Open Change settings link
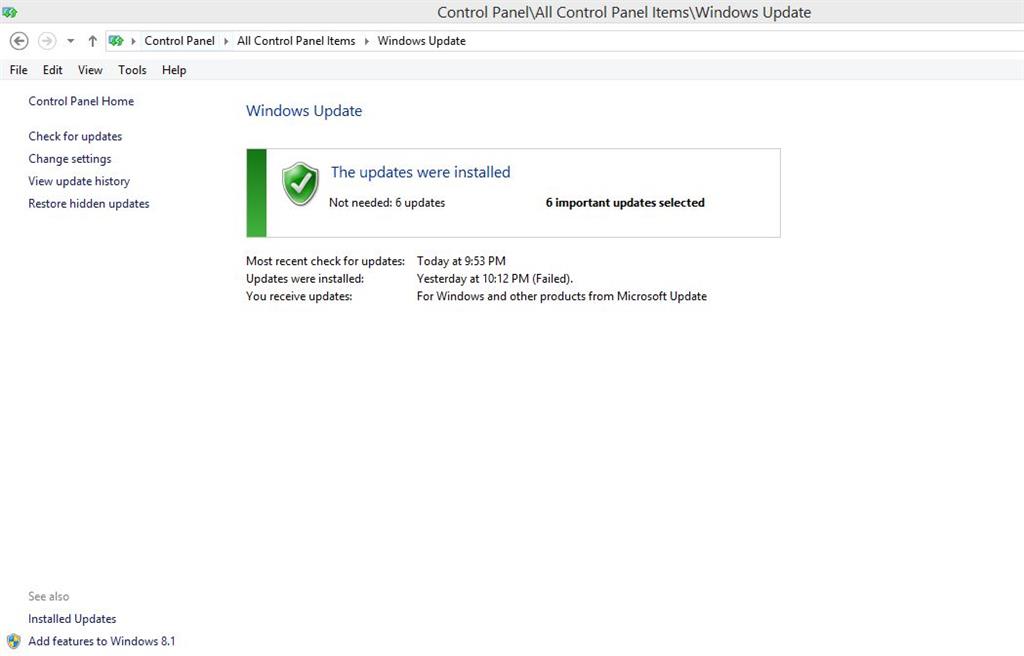Image resolution: width=1024 pixels, height=656 pixels. coord(70,159)
